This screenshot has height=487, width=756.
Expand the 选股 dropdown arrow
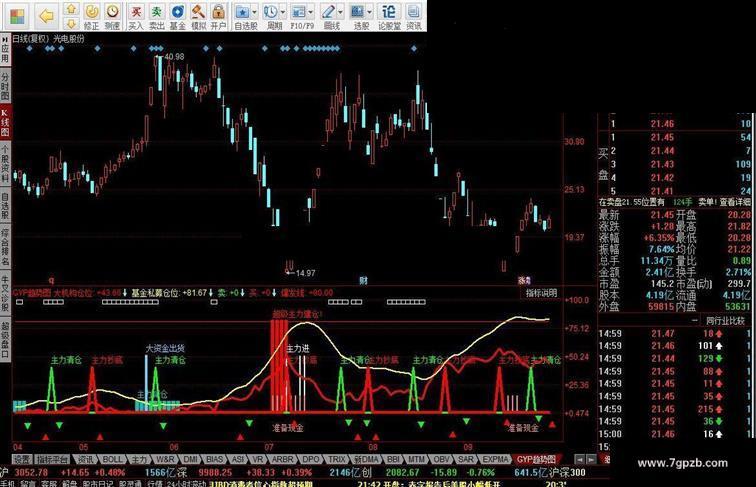369,12
